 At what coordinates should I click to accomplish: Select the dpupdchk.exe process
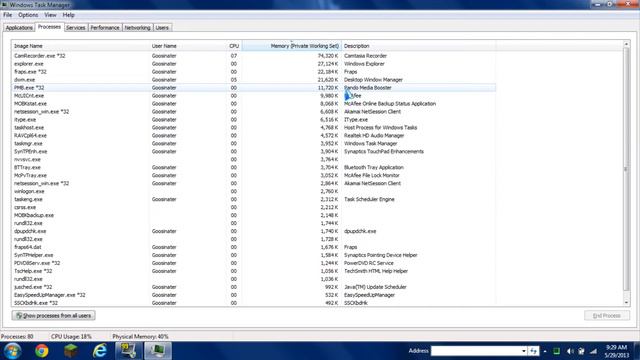click(x=254, y=231)
